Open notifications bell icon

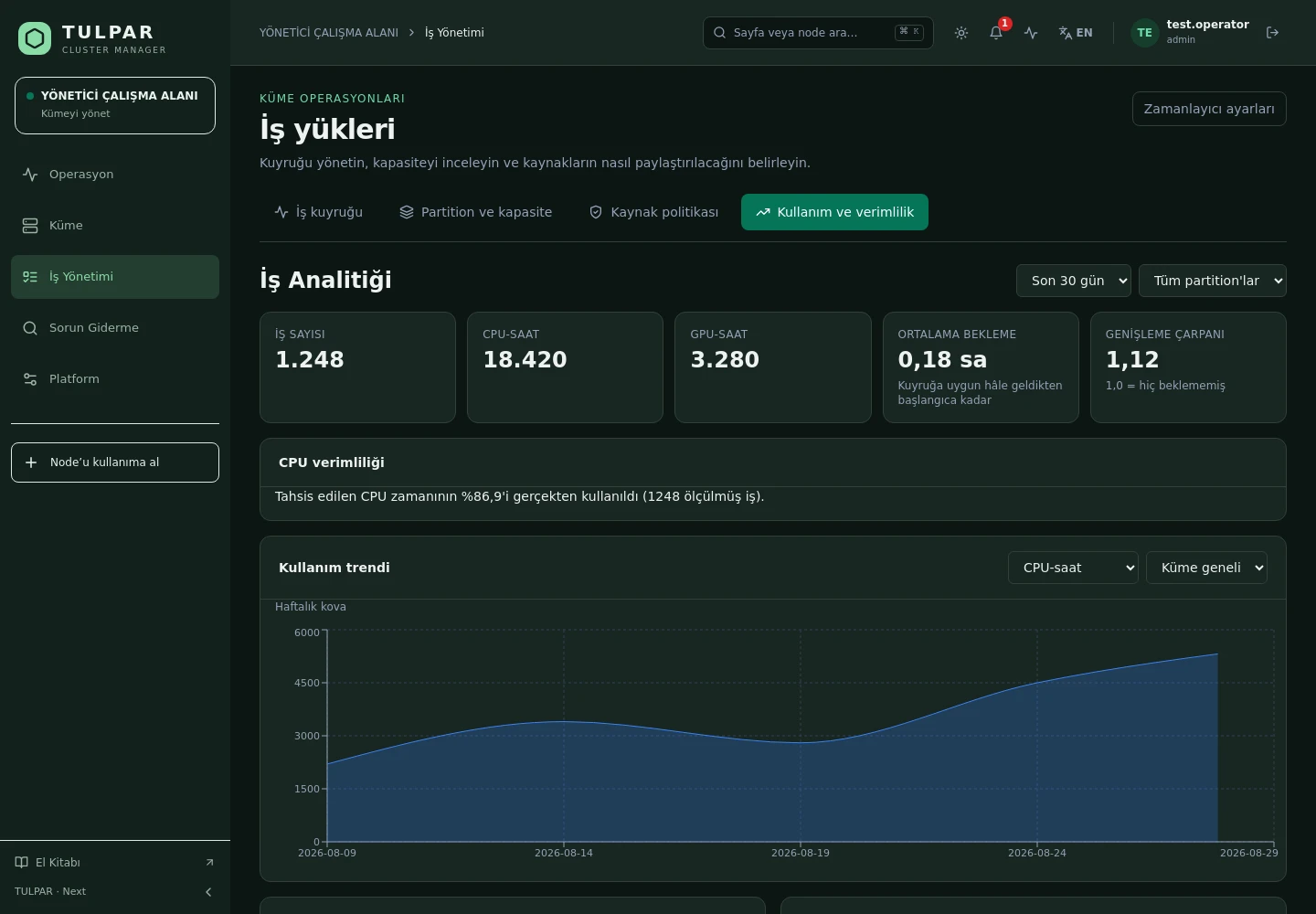996,33
